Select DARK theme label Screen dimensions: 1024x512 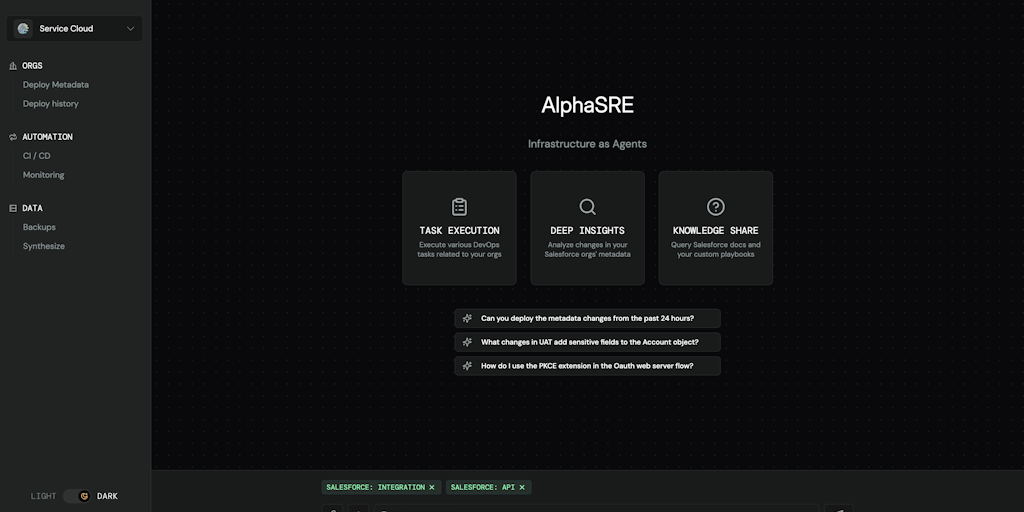[108, 496]
